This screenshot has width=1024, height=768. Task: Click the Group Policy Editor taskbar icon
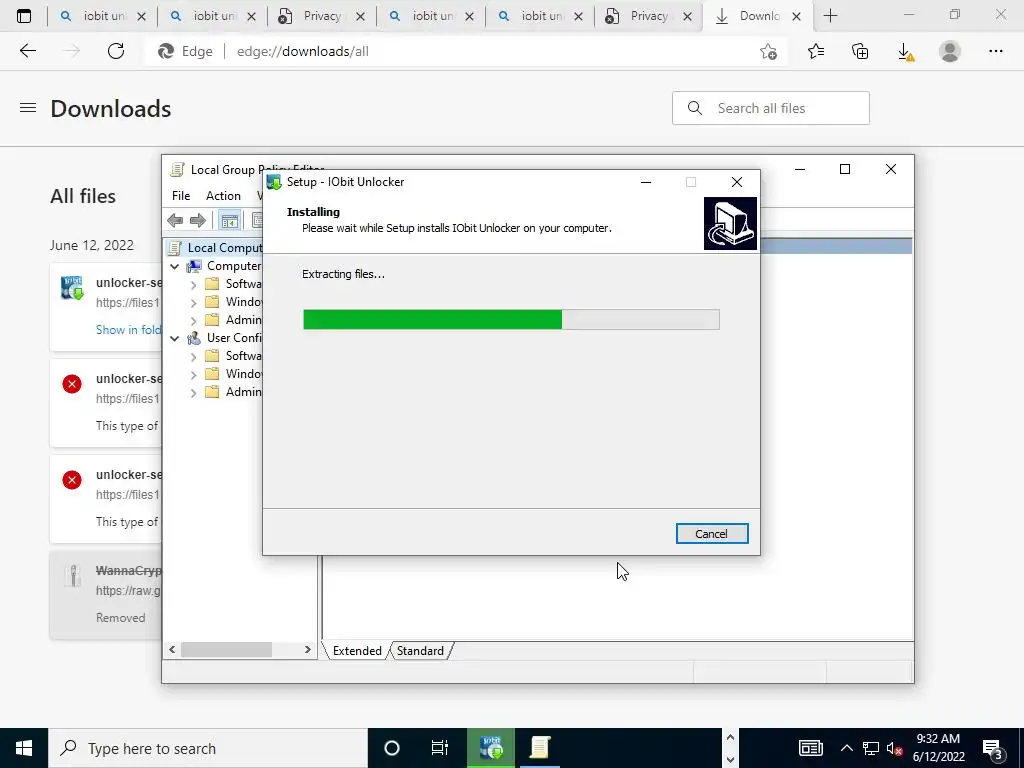540,748
